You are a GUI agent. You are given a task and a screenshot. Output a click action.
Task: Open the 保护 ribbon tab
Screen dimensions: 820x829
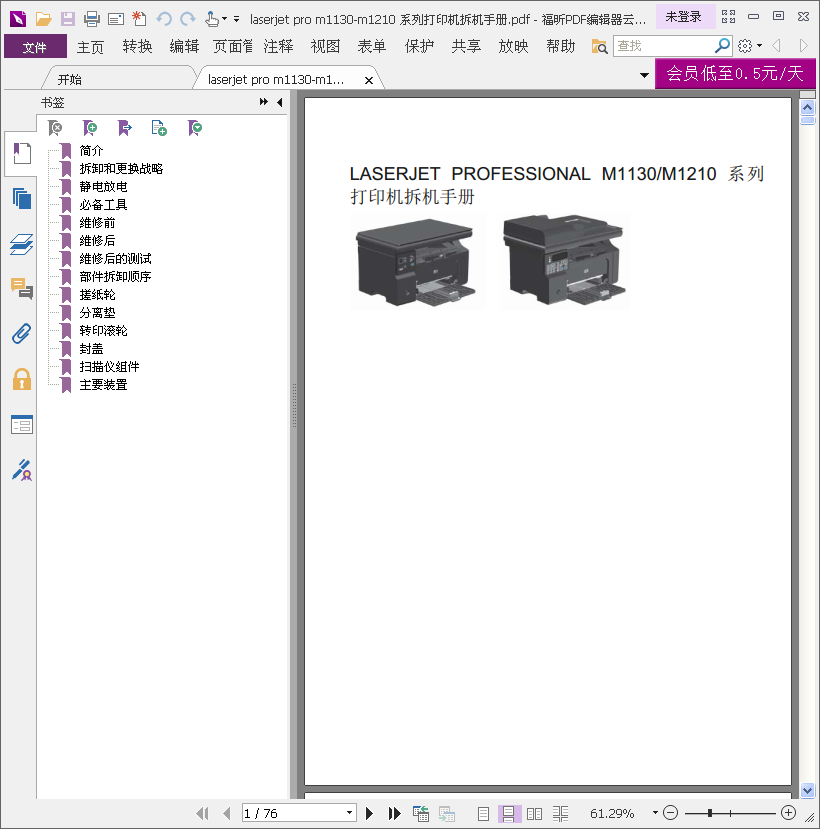419,47
